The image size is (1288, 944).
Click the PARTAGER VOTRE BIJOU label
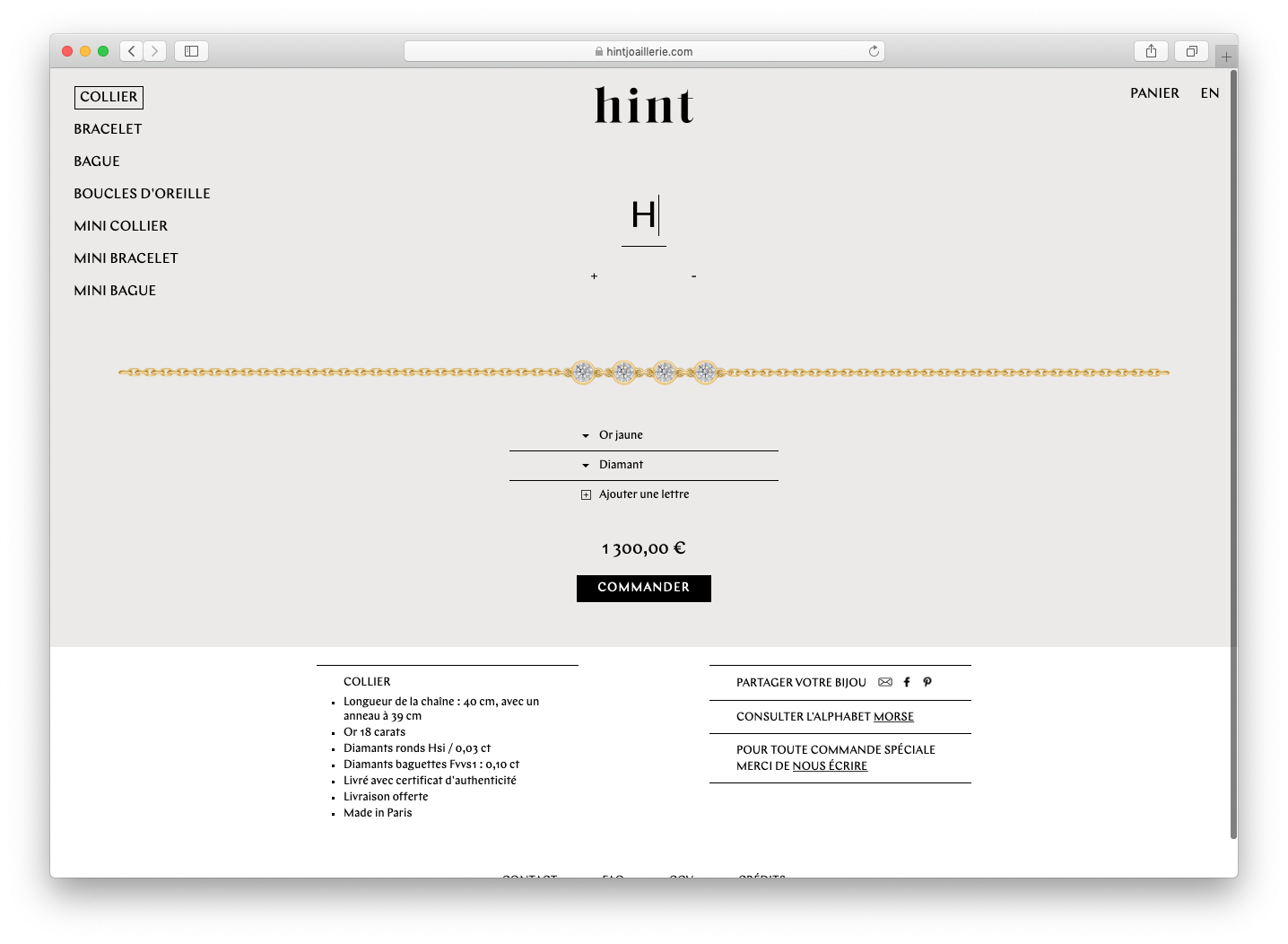pyautogui.click(x=801, y=683)
